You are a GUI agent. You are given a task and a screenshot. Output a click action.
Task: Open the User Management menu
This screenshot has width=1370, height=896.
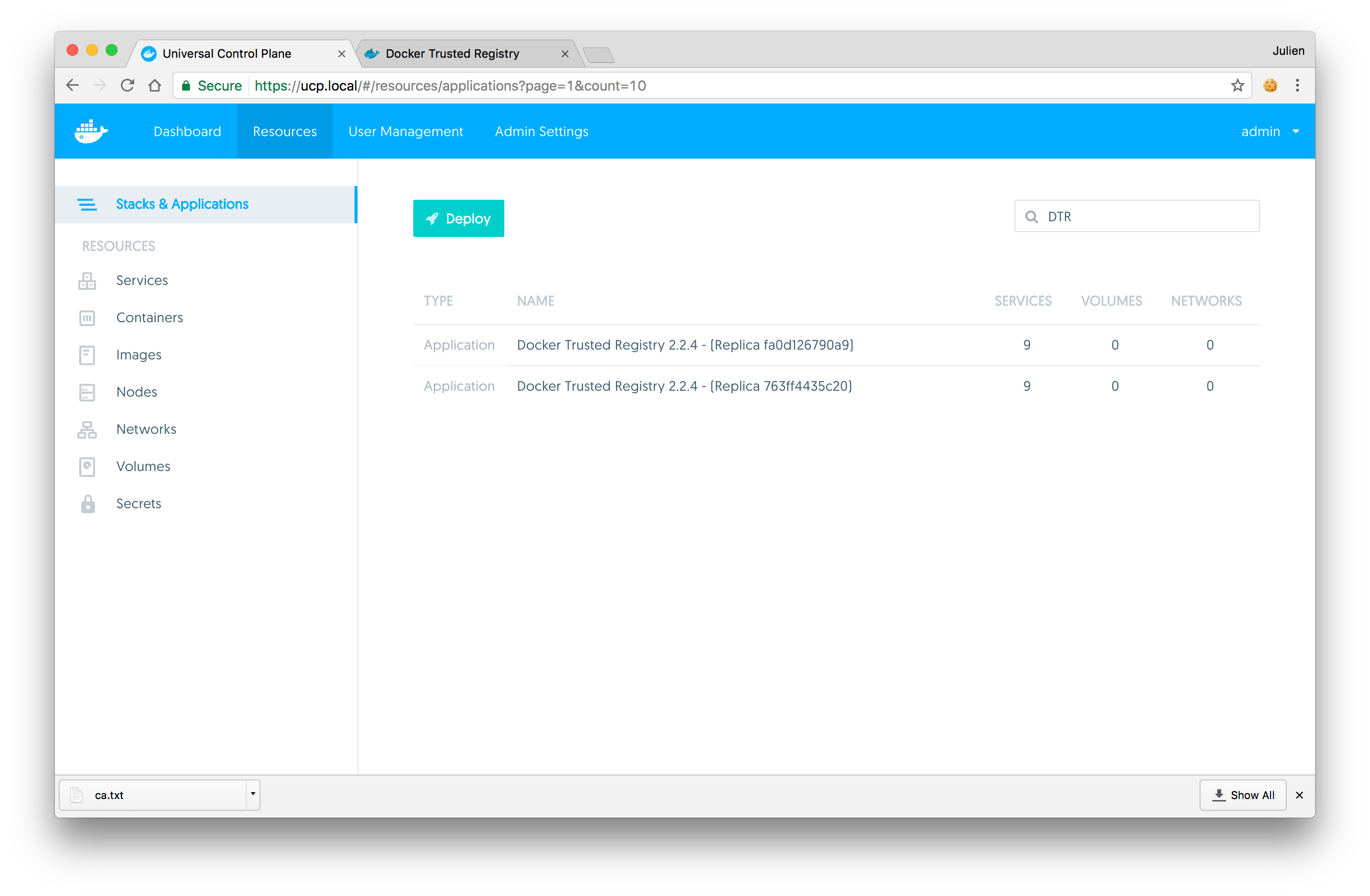click(x=405, y=131)
